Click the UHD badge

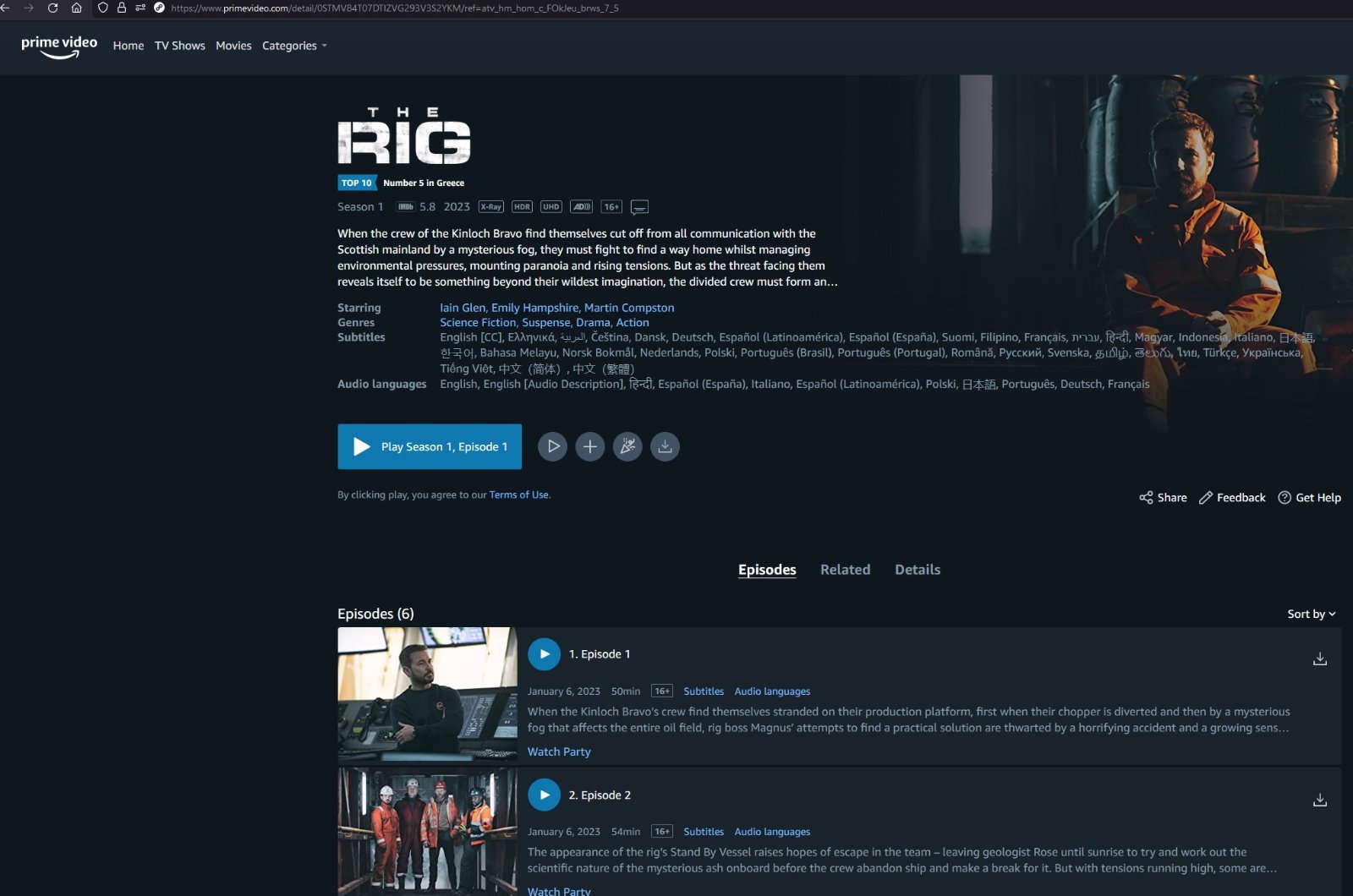[551, 207]
